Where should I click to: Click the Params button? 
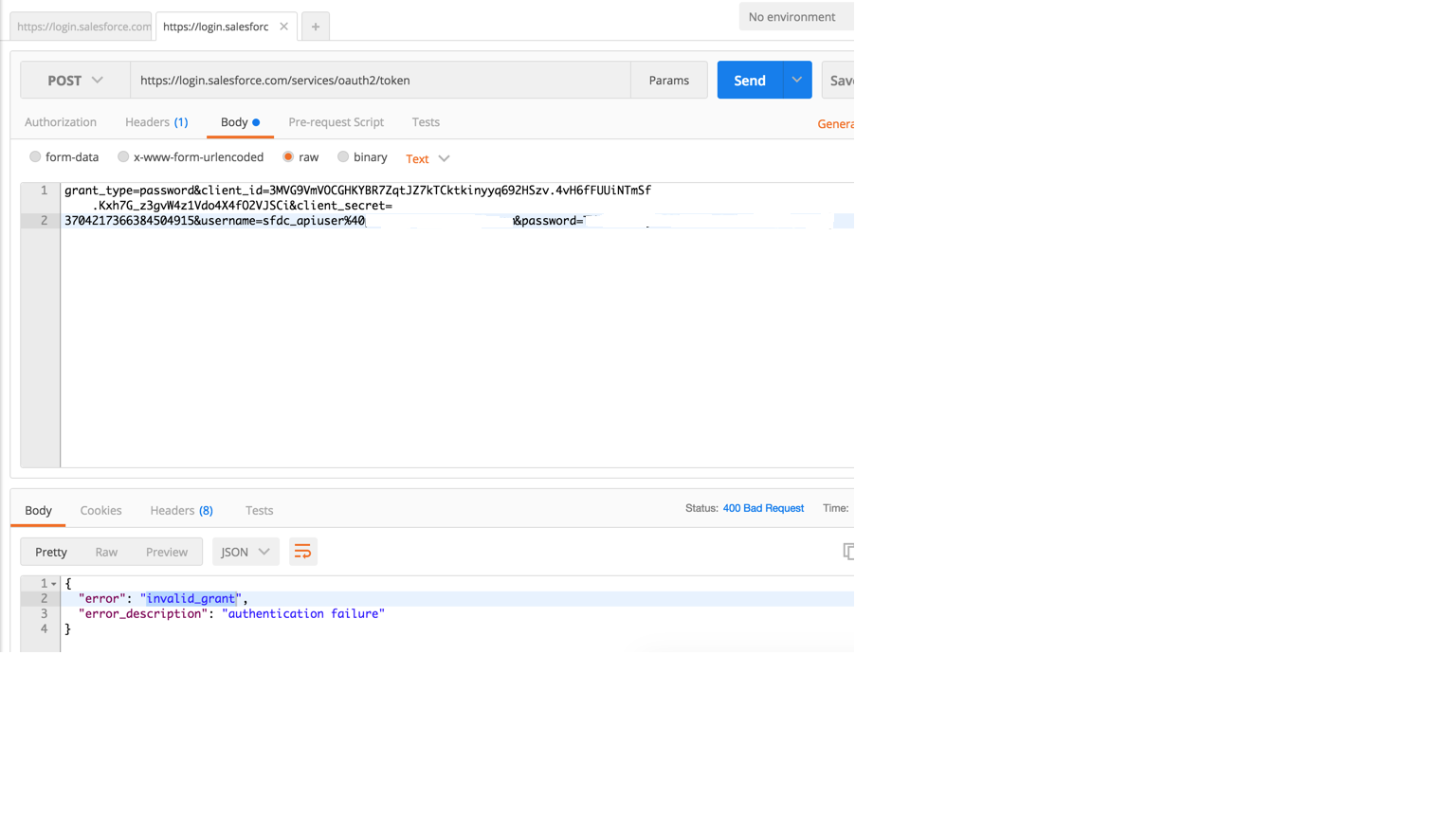tap(668, 81)
